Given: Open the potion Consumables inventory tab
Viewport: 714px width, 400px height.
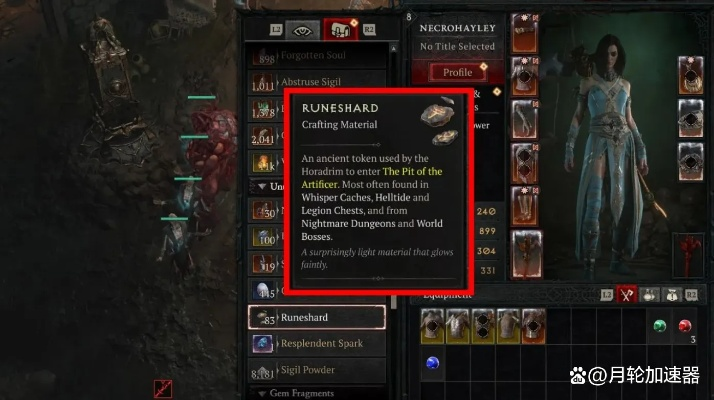Looking at the screenshot, I should coord(649,295).
